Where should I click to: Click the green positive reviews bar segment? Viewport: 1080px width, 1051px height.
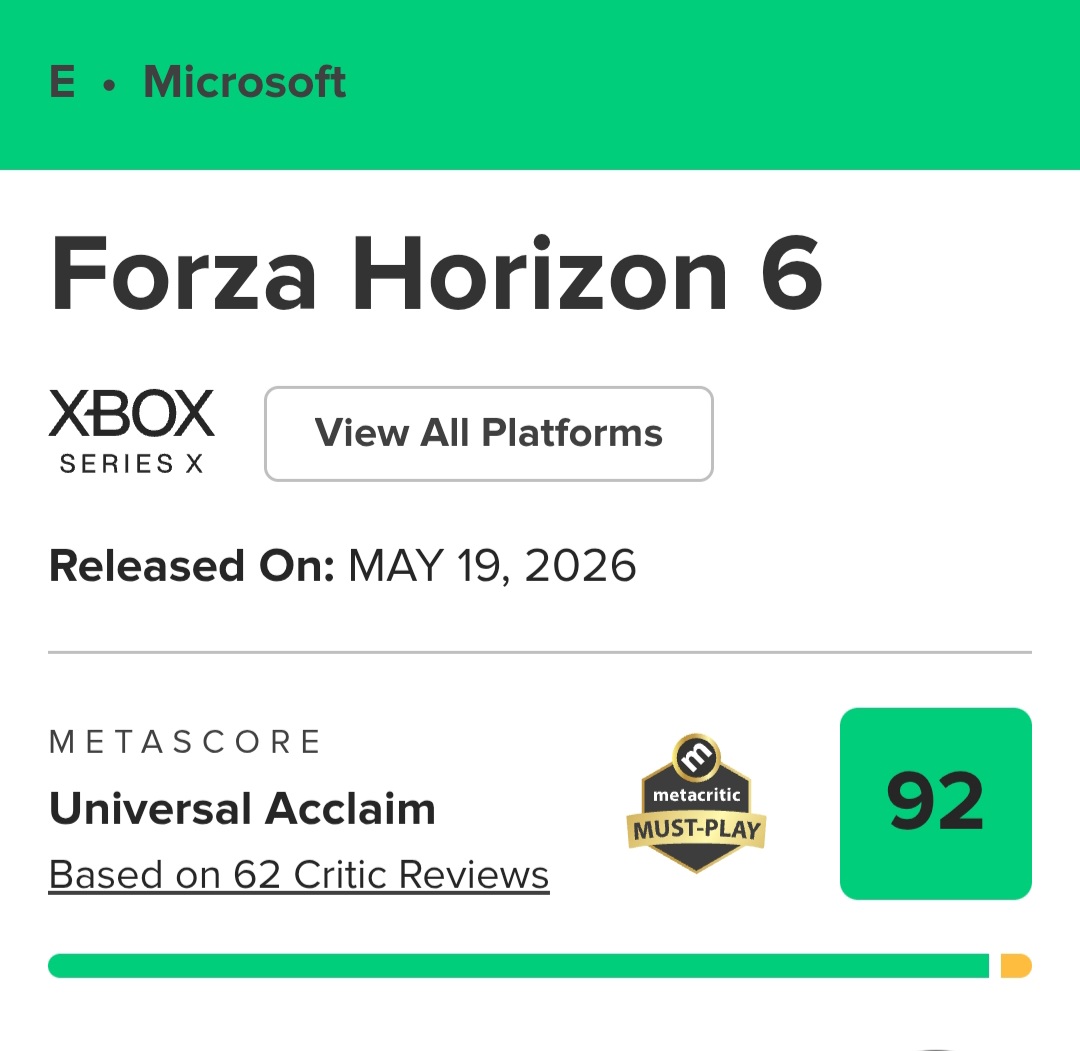[x=519, y=966]
